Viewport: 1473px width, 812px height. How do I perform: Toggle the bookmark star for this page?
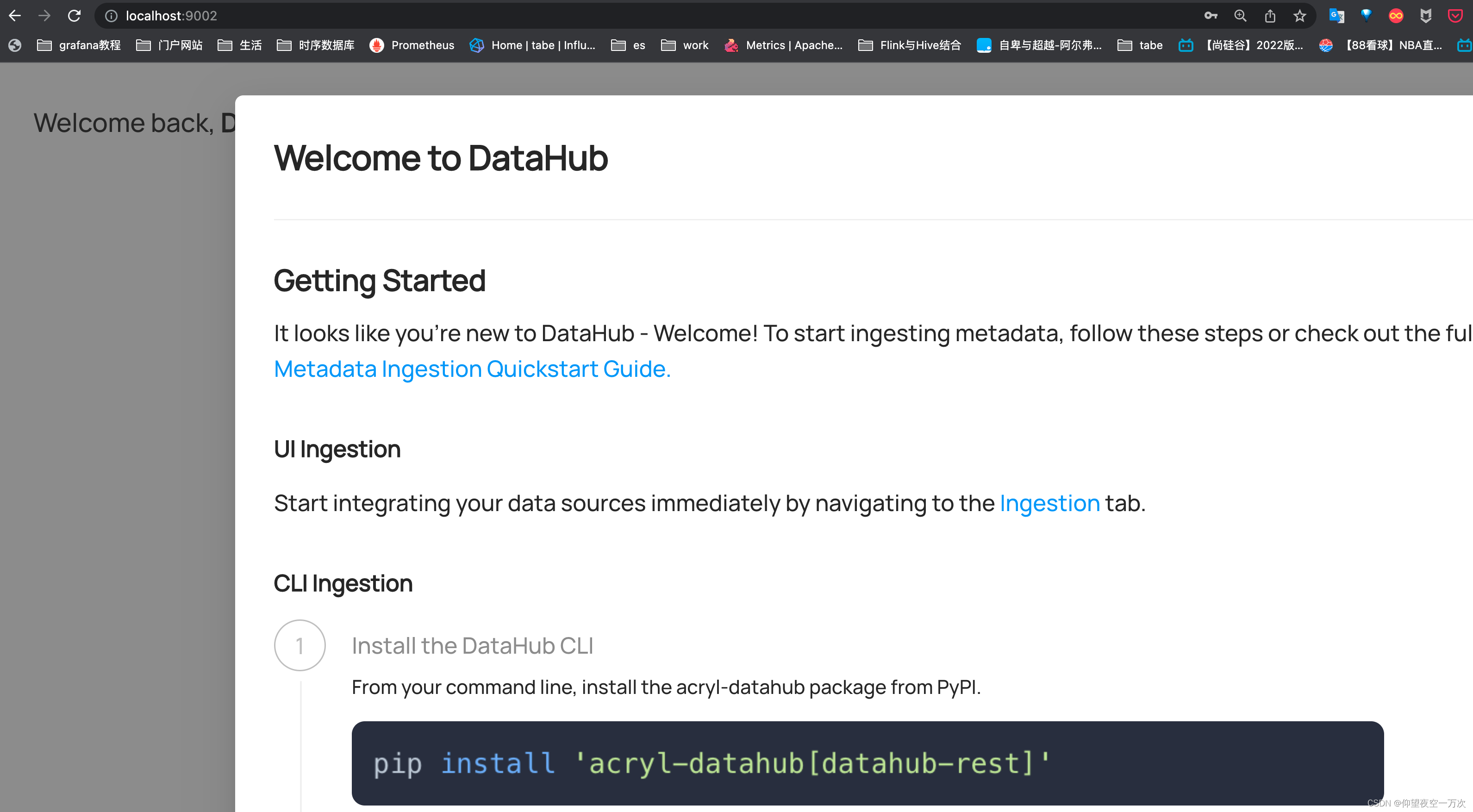point(1299,15)
